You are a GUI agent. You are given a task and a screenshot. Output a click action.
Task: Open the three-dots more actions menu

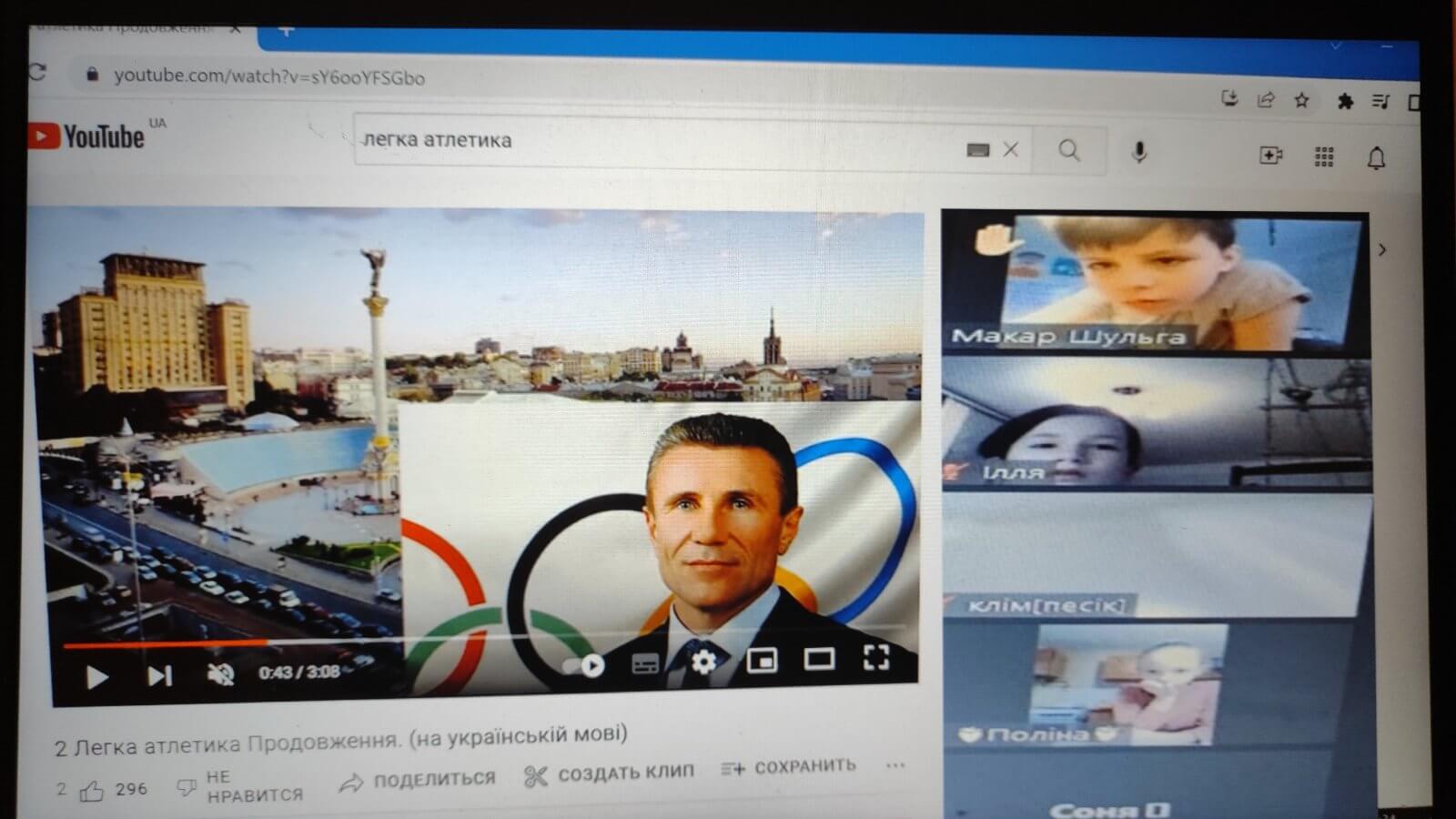(x=895, y=765)
